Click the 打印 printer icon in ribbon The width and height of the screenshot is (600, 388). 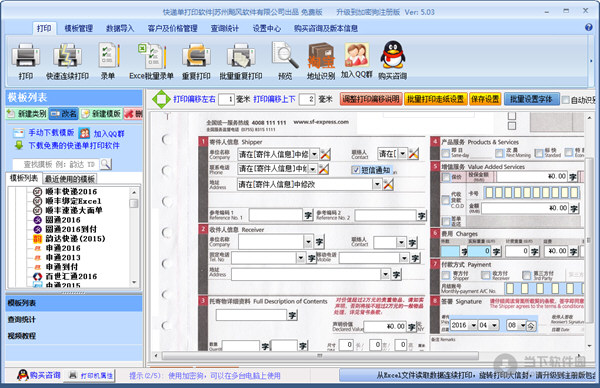tap(26, 61)
